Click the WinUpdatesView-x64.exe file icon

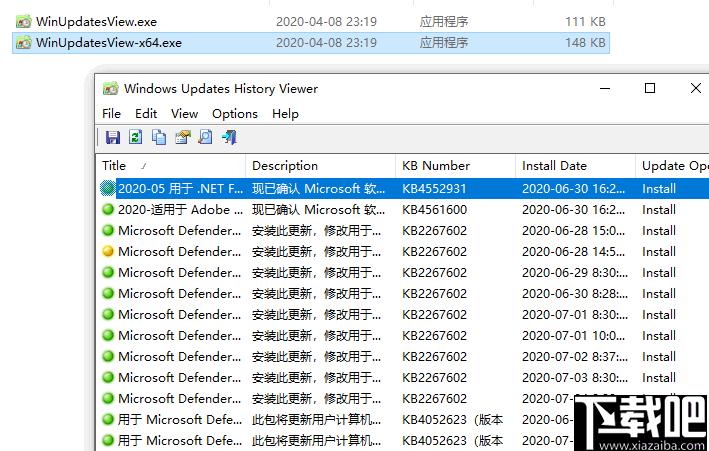tap(24, 43)
